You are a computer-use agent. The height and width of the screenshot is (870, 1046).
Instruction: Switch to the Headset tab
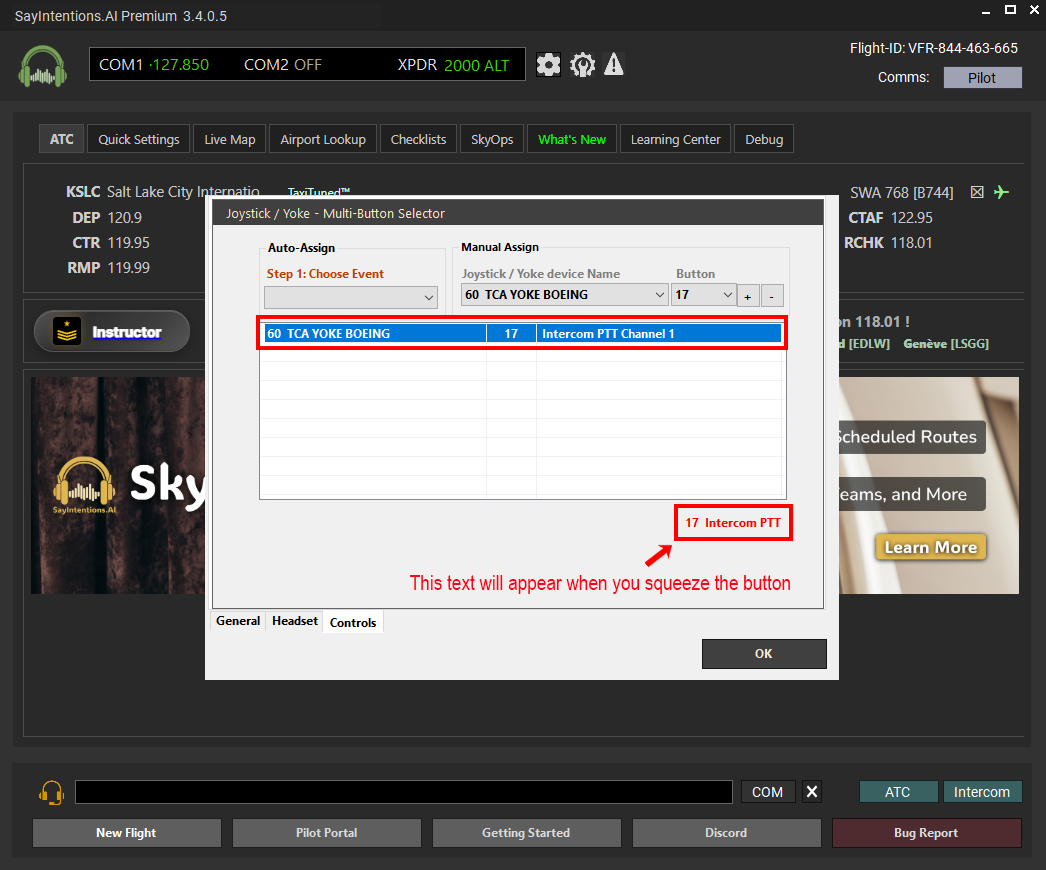click(295, 621)
